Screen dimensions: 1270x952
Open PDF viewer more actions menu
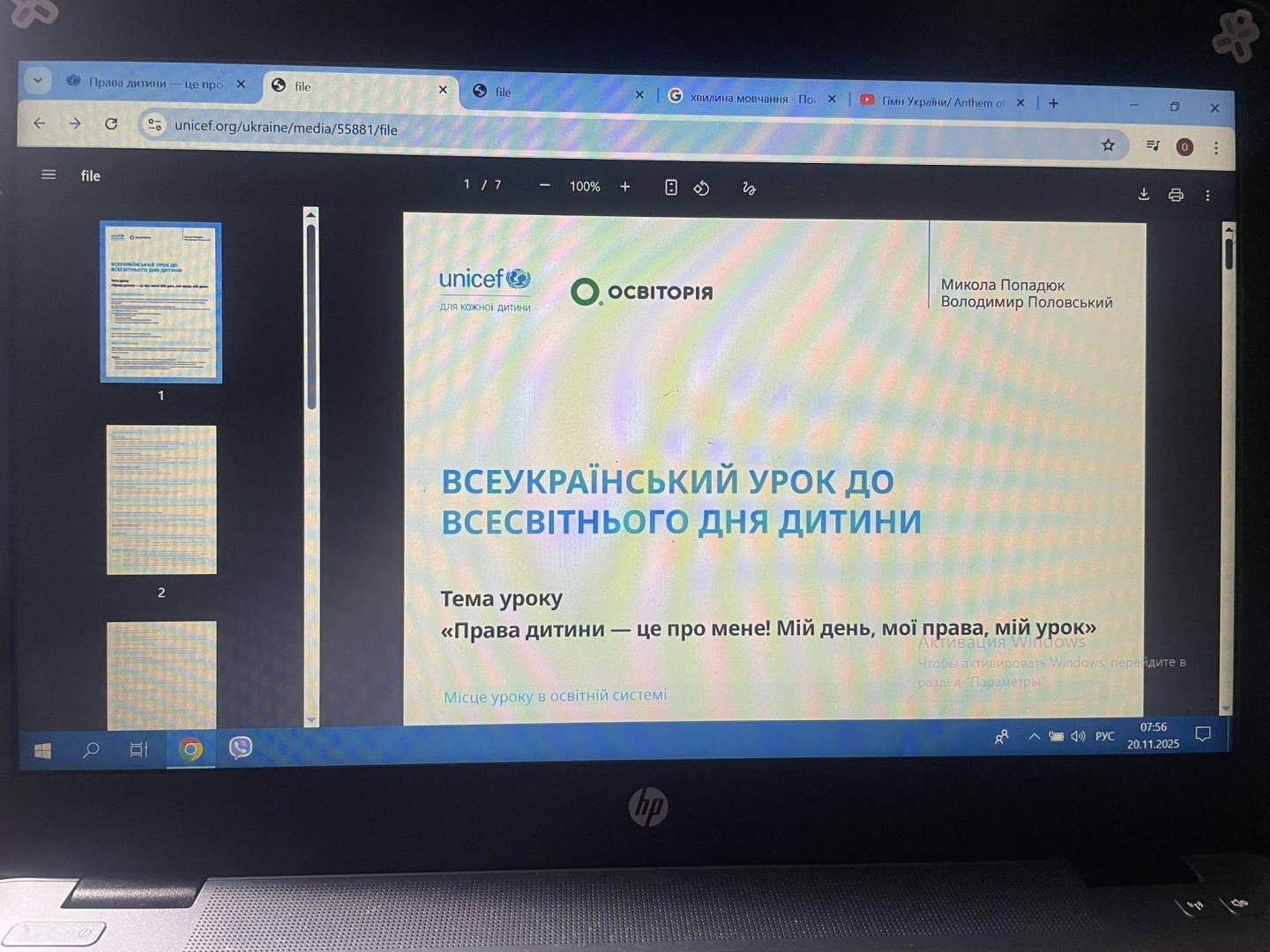coord(1207,196)
